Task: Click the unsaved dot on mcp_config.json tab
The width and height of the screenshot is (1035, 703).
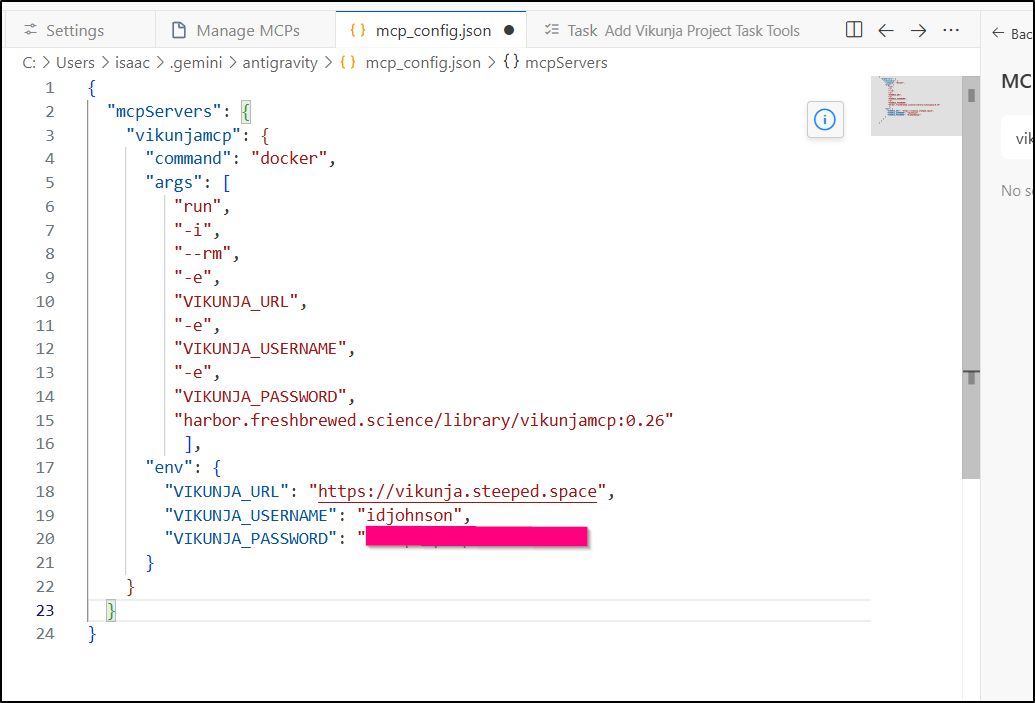Action: (509, 30)
